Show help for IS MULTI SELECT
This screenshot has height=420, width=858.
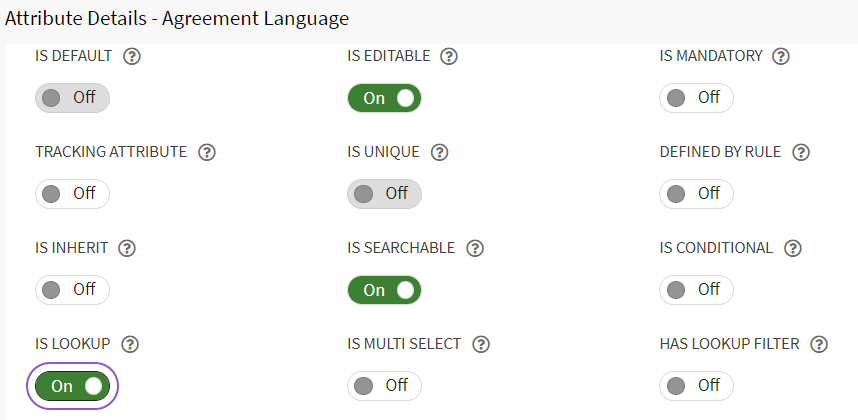481,344
